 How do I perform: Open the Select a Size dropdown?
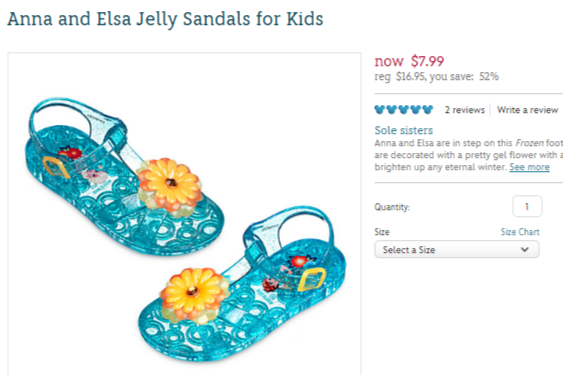click(x=457, y=249)
